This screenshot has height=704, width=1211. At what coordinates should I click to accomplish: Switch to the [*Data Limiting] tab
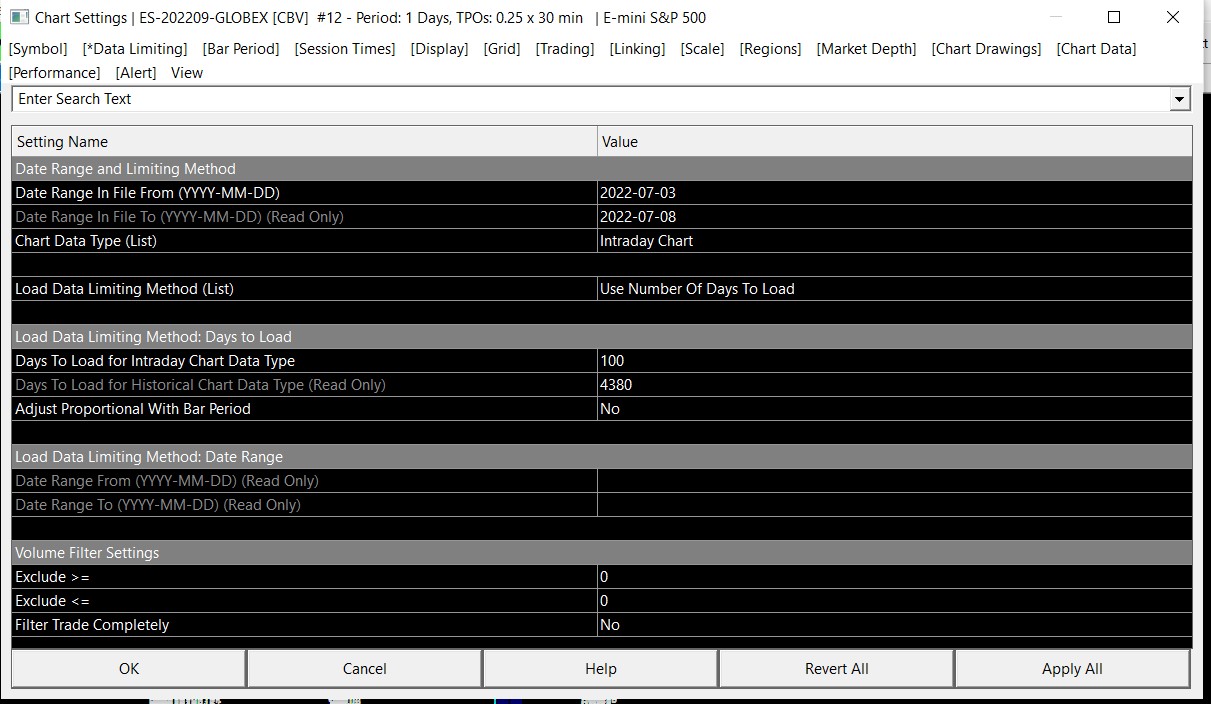click(135, 49)
